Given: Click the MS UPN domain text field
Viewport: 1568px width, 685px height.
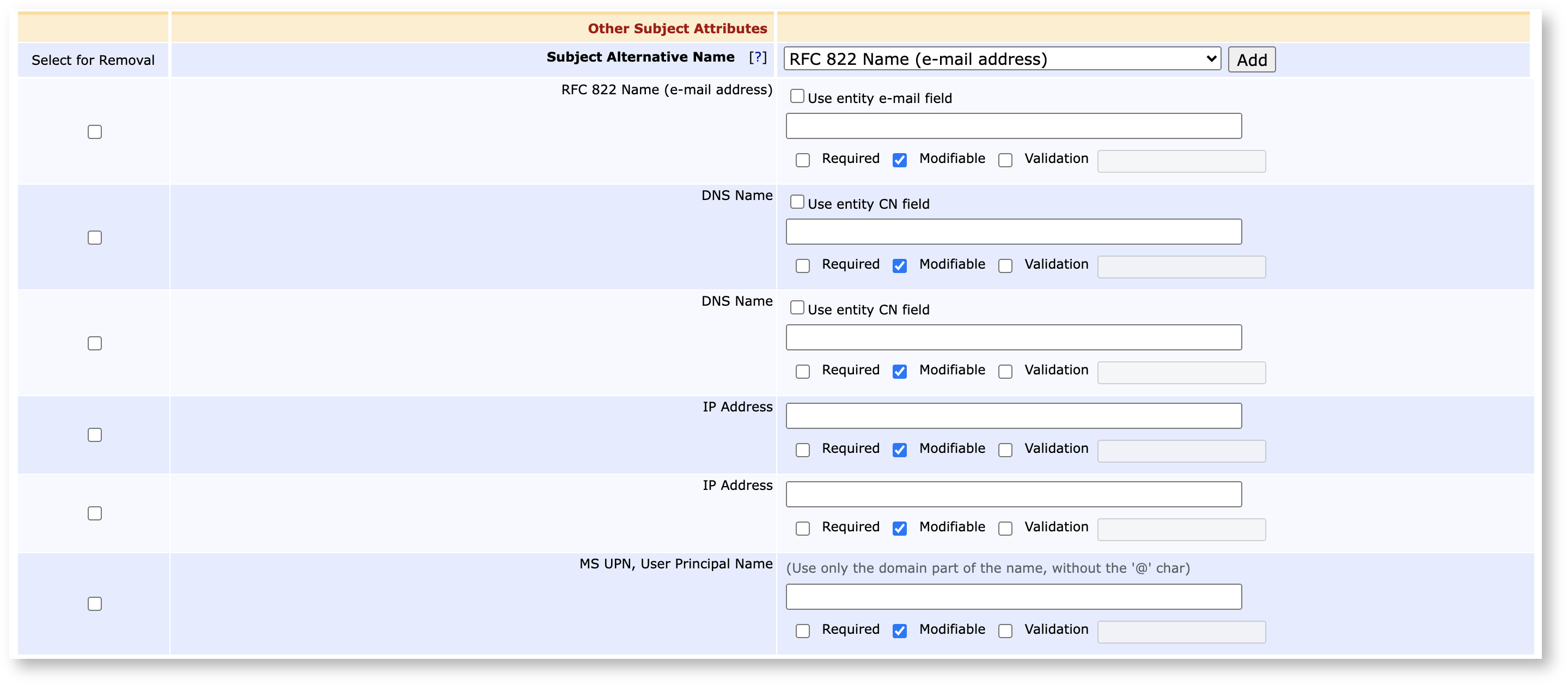Looking at the screenshot, I should [x=1013, y=597].
